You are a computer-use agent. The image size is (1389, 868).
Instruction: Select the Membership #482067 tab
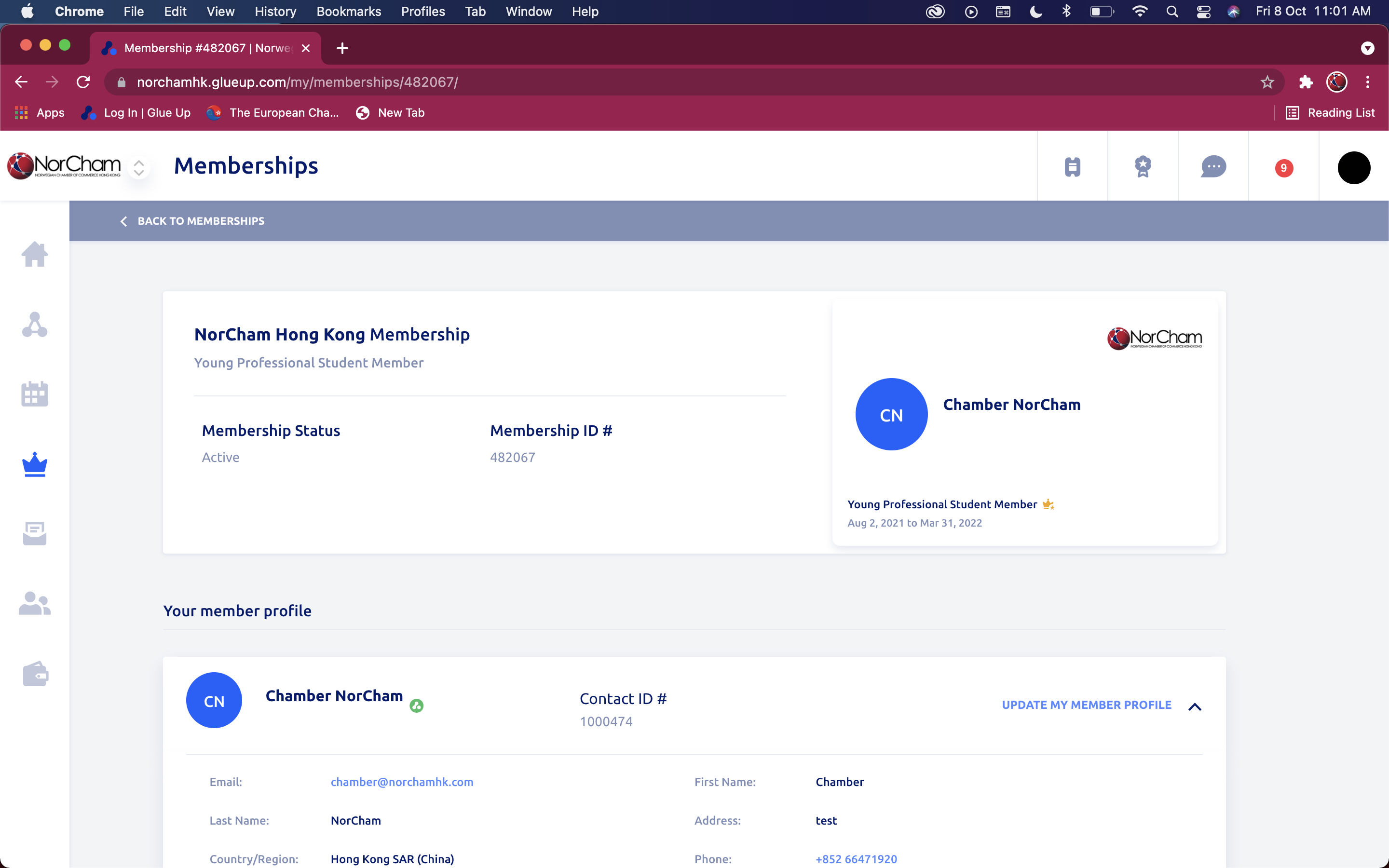point(205,48)
